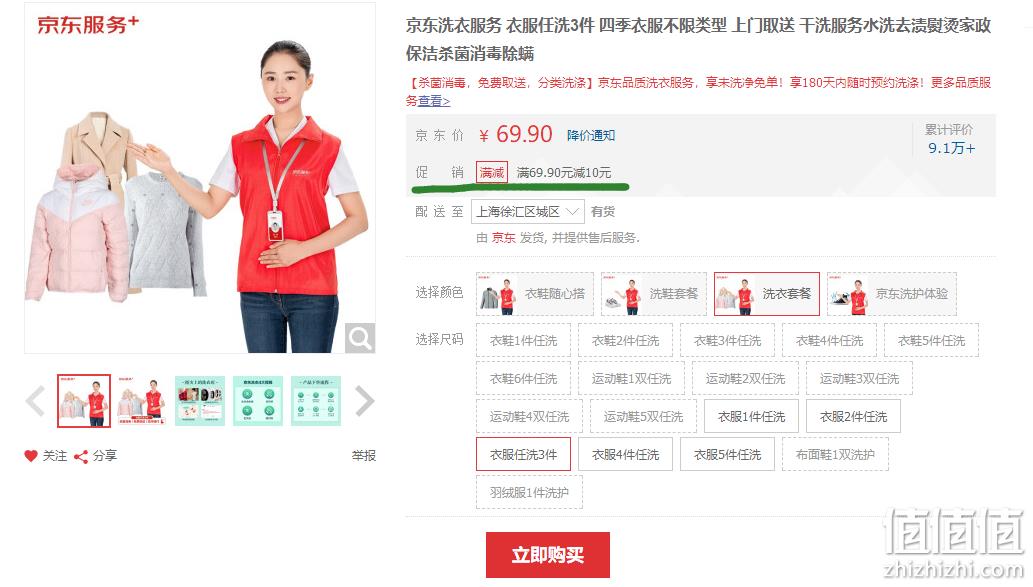This screenshot has height=587, width=1033.
Task: Choose the 衣服4件任洗 size option
Action: 625,455
